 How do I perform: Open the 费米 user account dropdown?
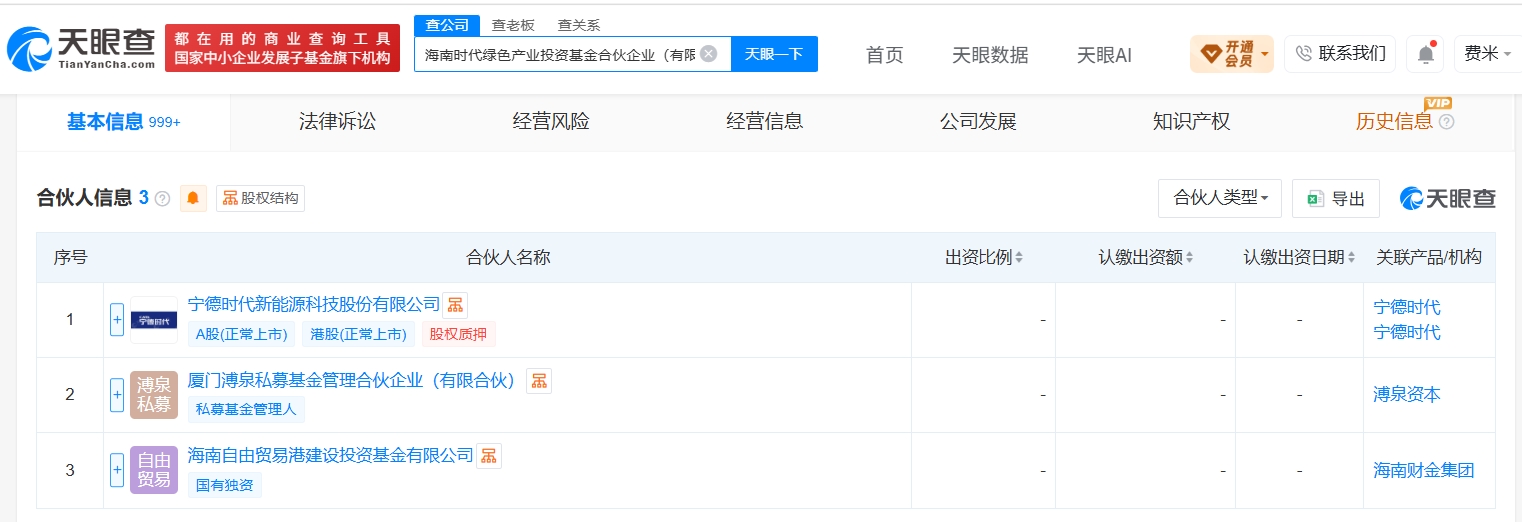1488,54
